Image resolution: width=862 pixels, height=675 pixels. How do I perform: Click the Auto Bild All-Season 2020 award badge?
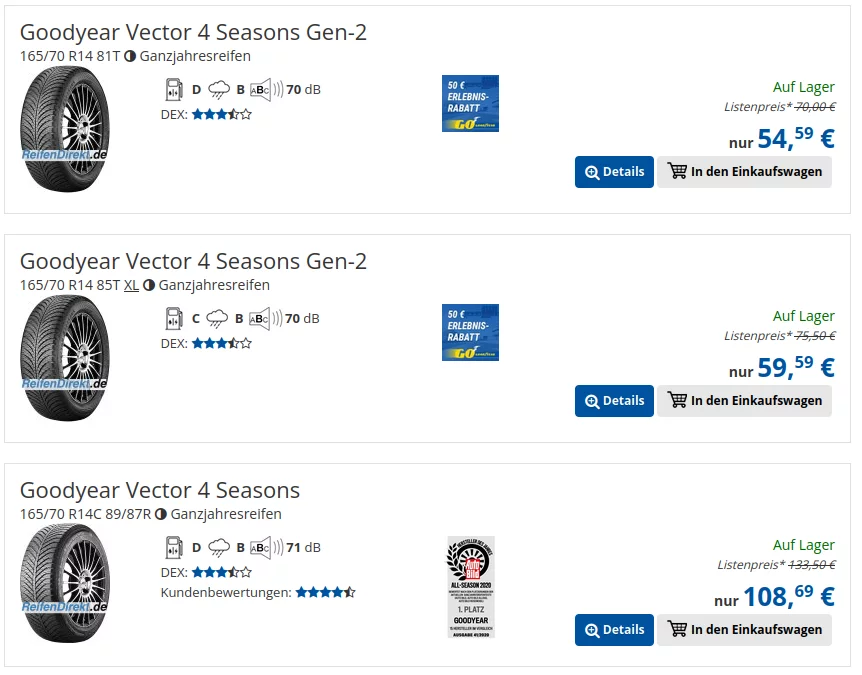pos(470,587)
